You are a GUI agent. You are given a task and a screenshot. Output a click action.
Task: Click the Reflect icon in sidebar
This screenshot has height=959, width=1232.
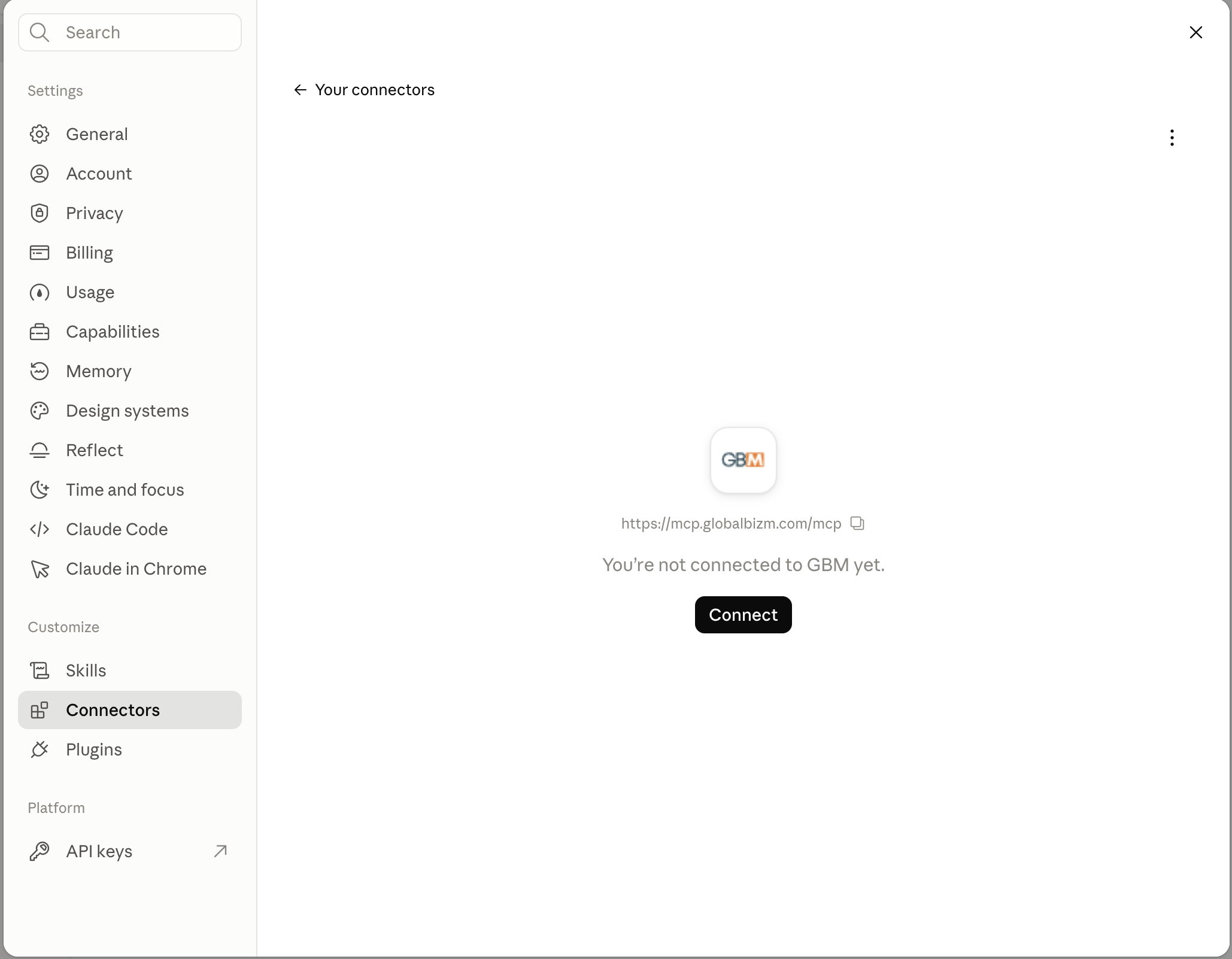coord(40,450)
